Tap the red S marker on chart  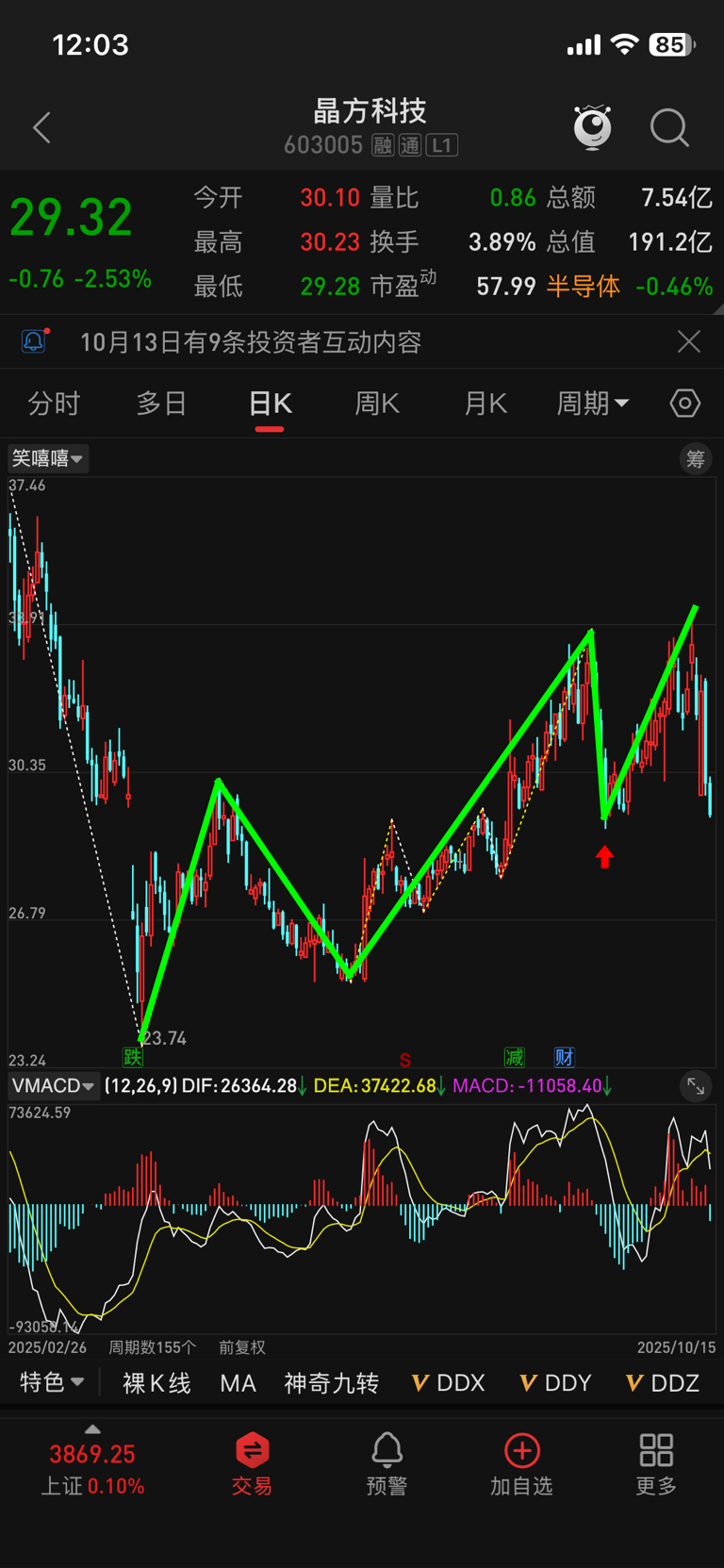pos(405,1060)
